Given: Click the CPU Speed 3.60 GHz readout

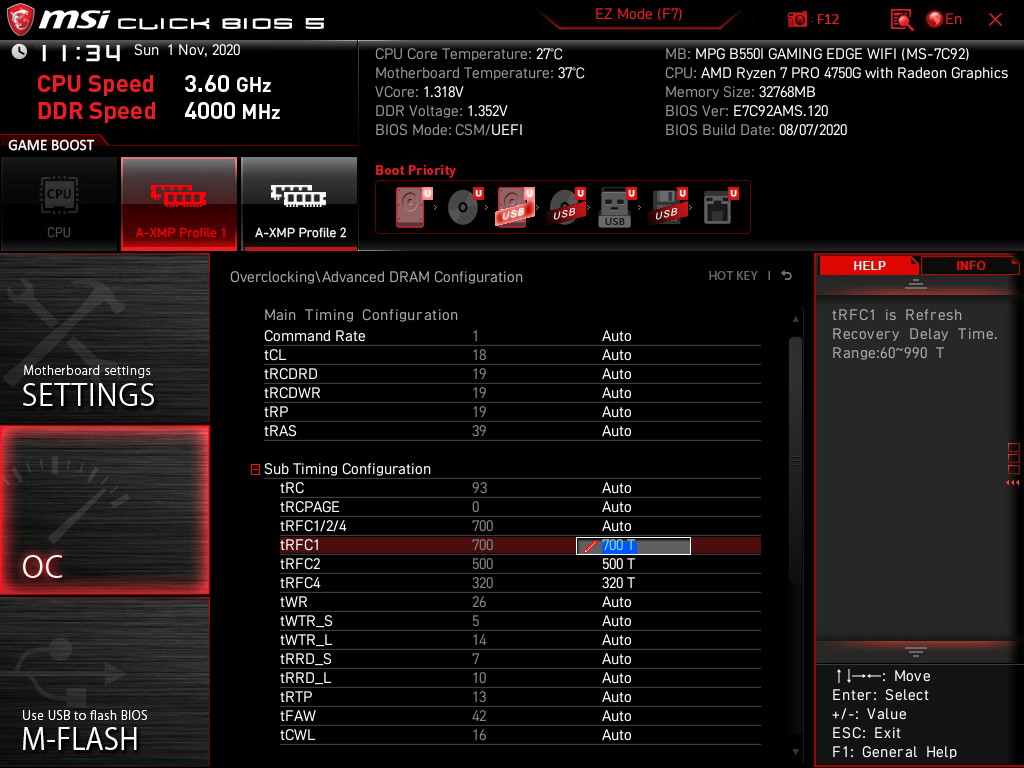Looking at the screenshot, I should click(154, 84).
